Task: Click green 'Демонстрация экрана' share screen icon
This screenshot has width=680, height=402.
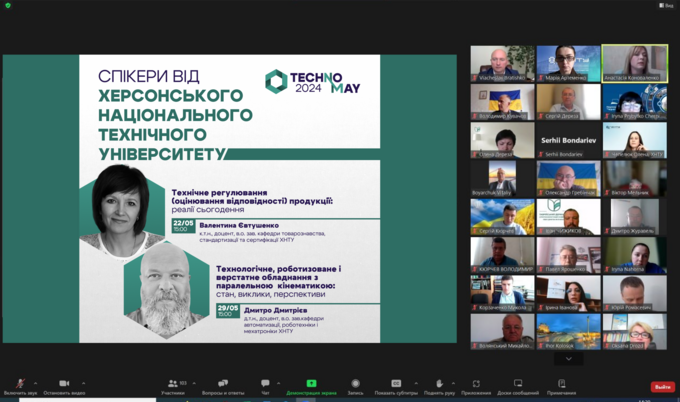Action: coord(311,383)
